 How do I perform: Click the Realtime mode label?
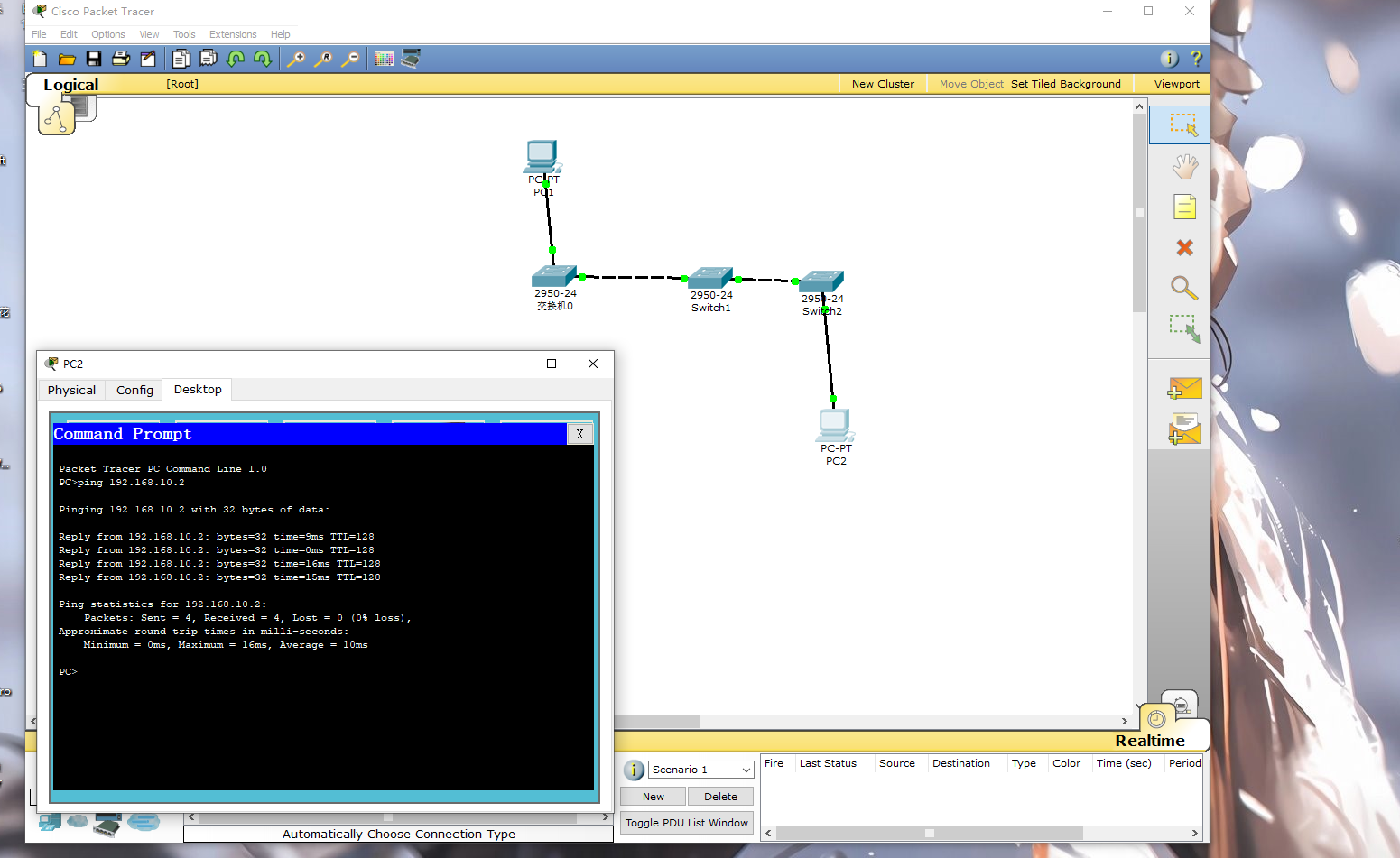[1149, 741]
